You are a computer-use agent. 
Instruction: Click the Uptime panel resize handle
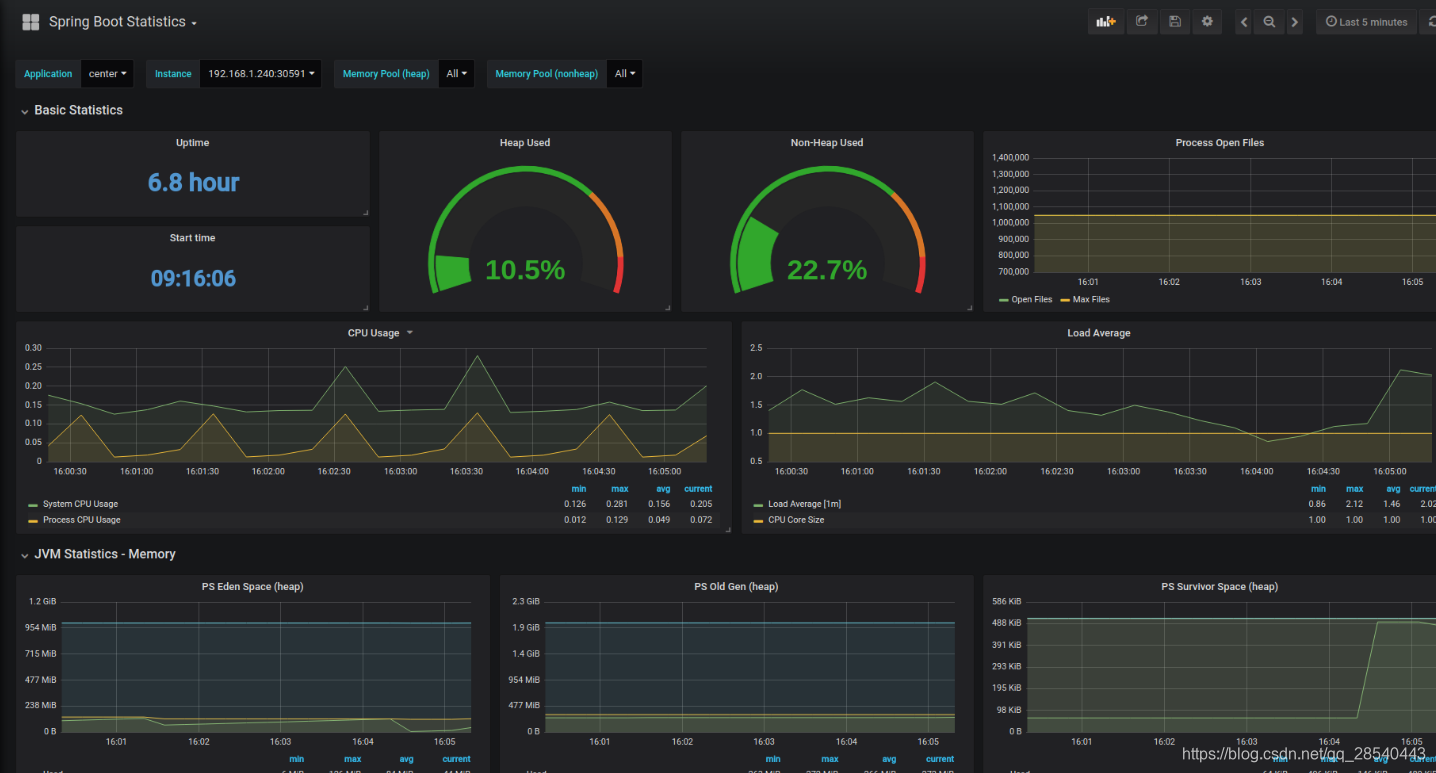pyautogui.click(x=365, y=212)
